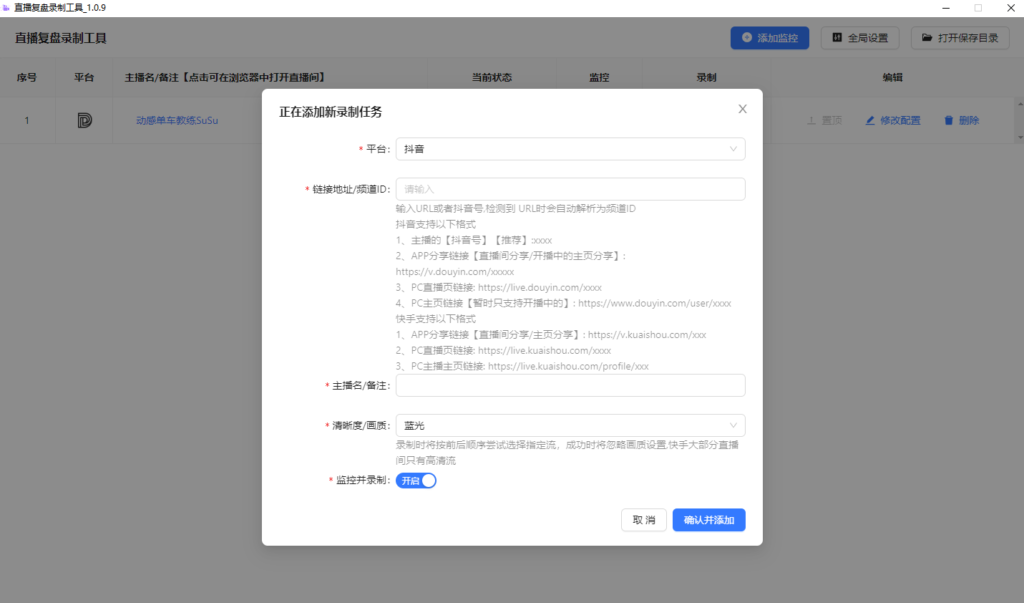1024x603 pixels.
Task: Click the 链接地址/频道ID input field
Action: (x=570, y=189)
